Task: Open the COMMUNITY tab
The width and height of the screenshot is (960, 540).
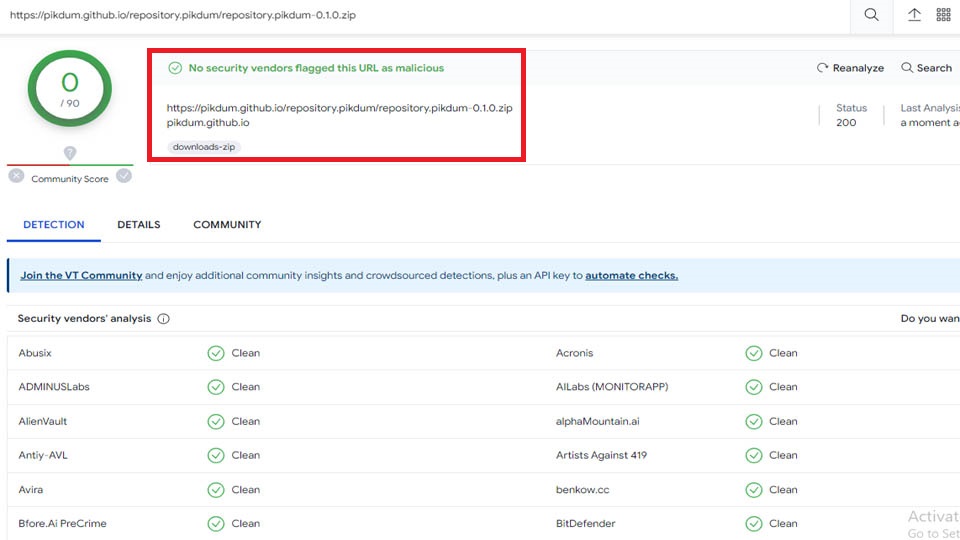Action: pyautogui.click(x=227, y=225)
